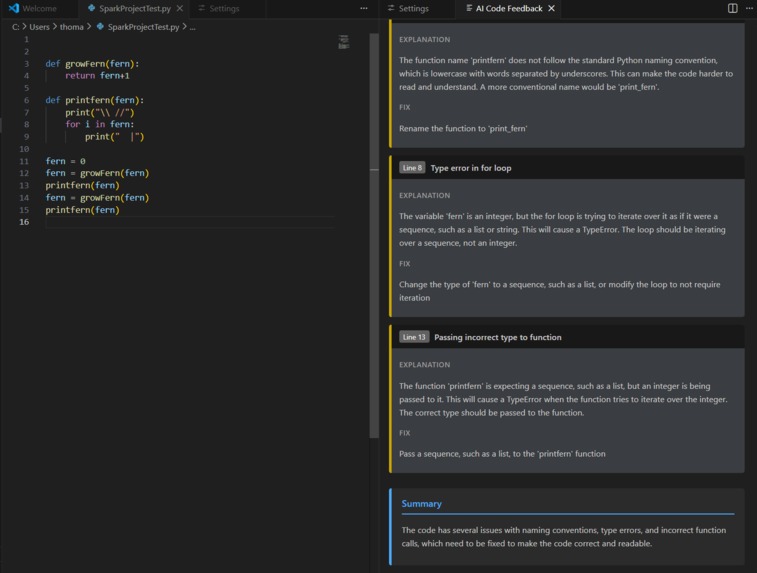This screenshot has height=573, width=757.
Task: Click the C: breadcrumb segment
Action: click(15, 27)
